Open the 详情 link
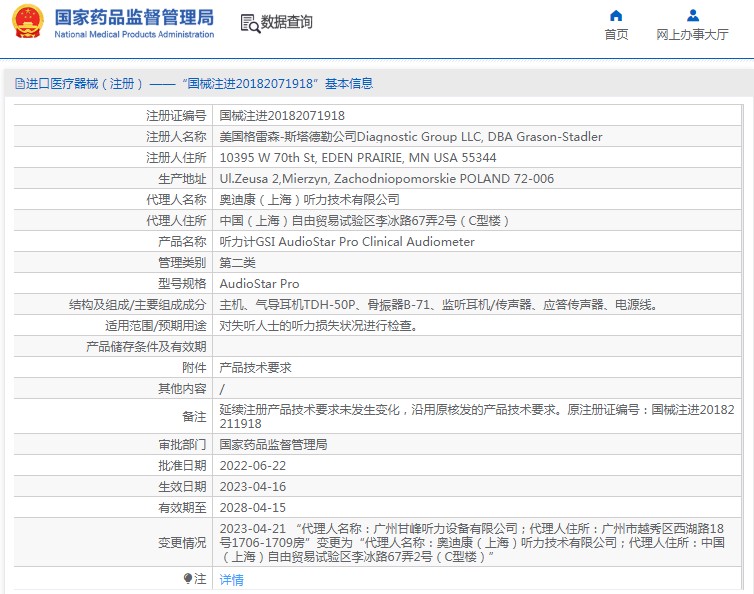Viewport: 754px width, 594px height. 231,580
